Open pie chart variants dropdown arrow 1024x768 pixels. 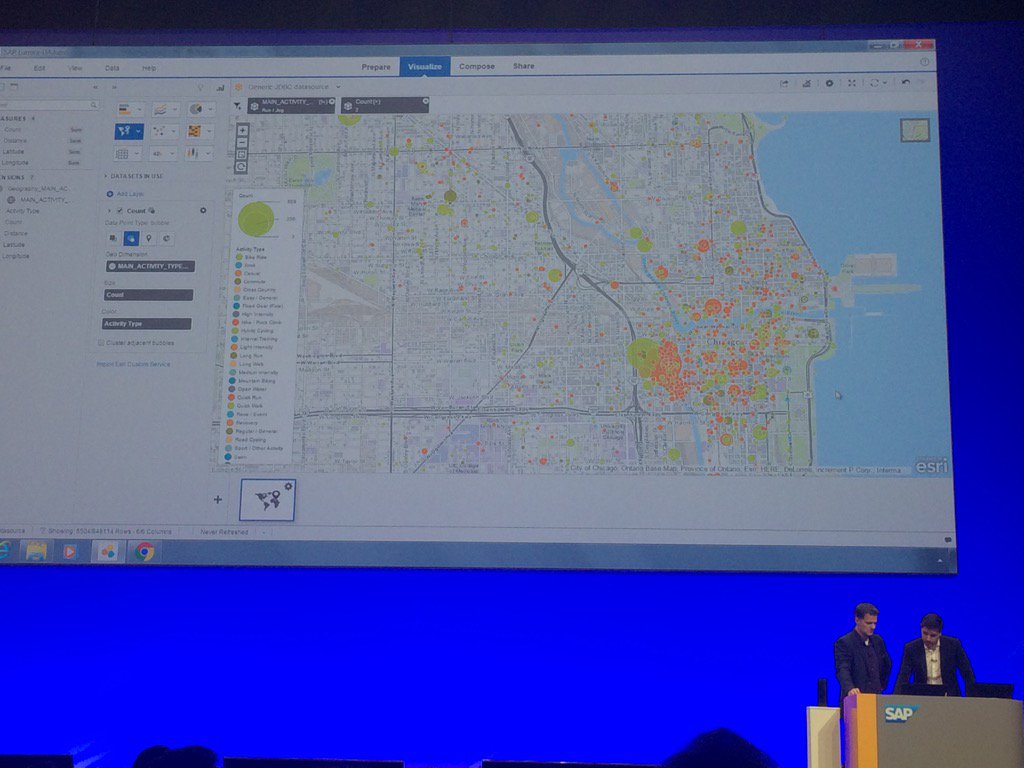tap(210, 109)
